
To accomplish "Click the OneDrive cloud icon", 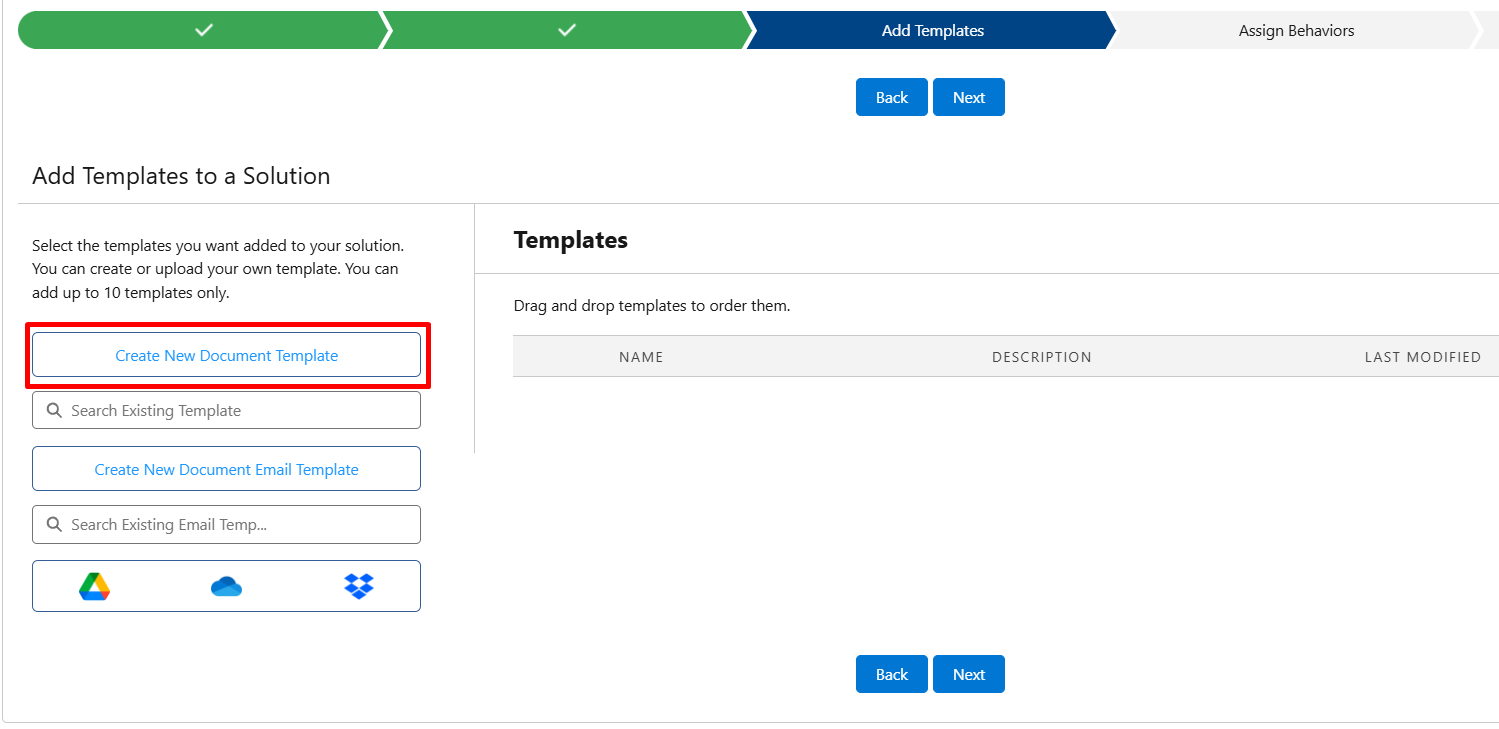I will (226, 586).
